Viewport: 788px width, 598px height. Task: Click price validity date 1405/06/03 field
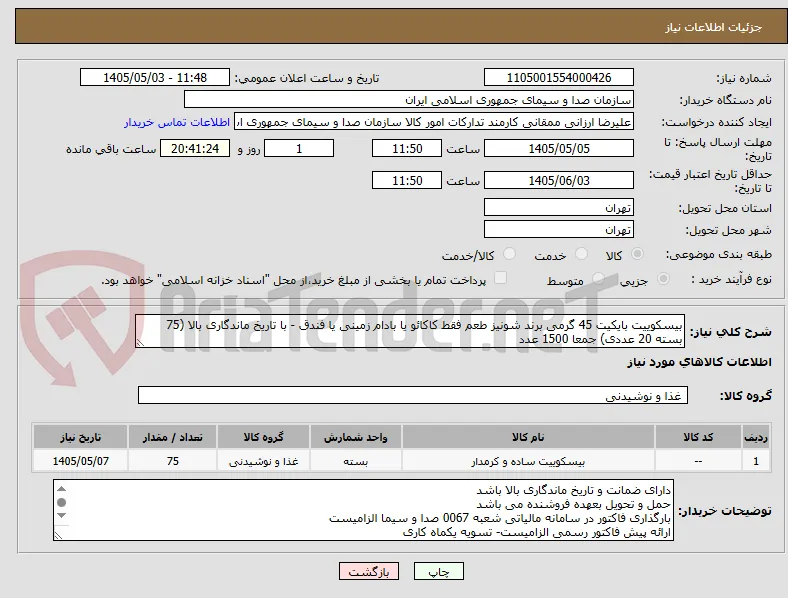point(558,180)
